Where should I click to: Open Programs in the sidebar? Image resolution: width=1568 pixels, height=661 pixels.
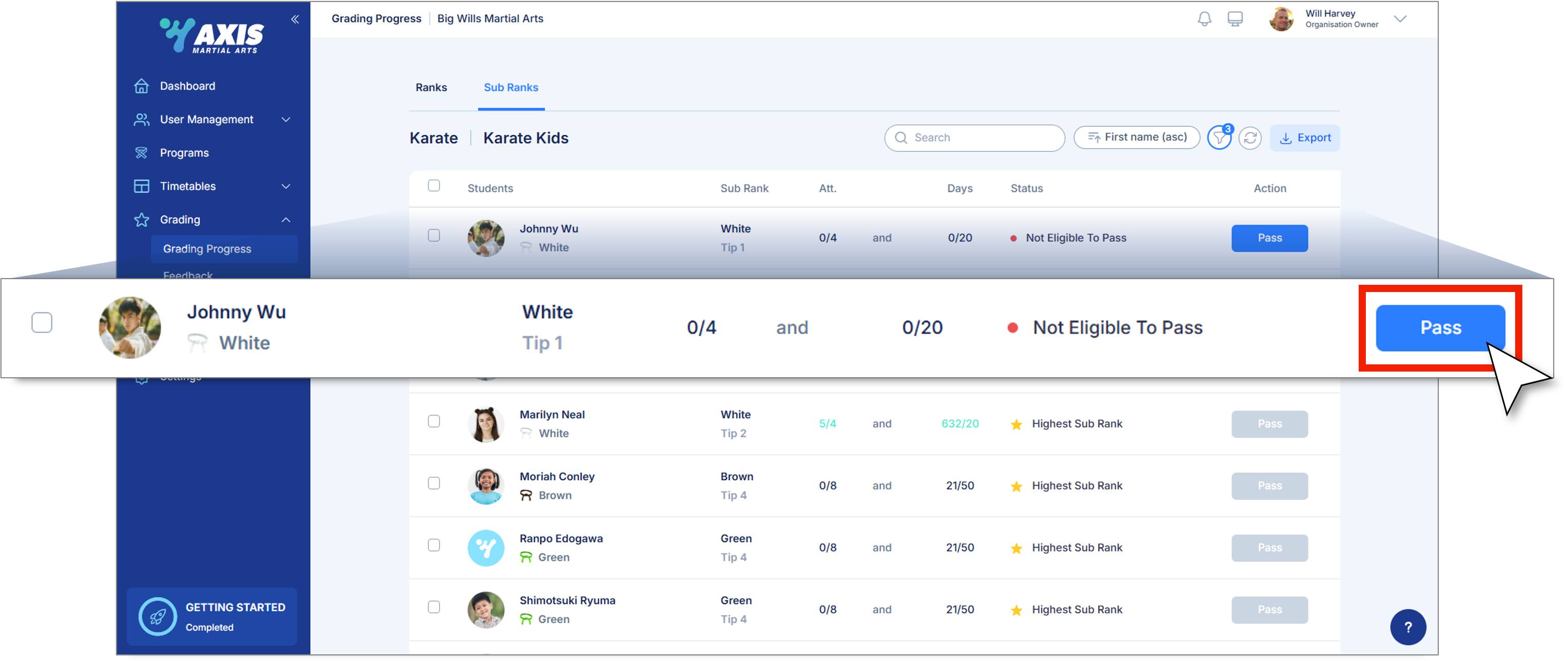184,153
